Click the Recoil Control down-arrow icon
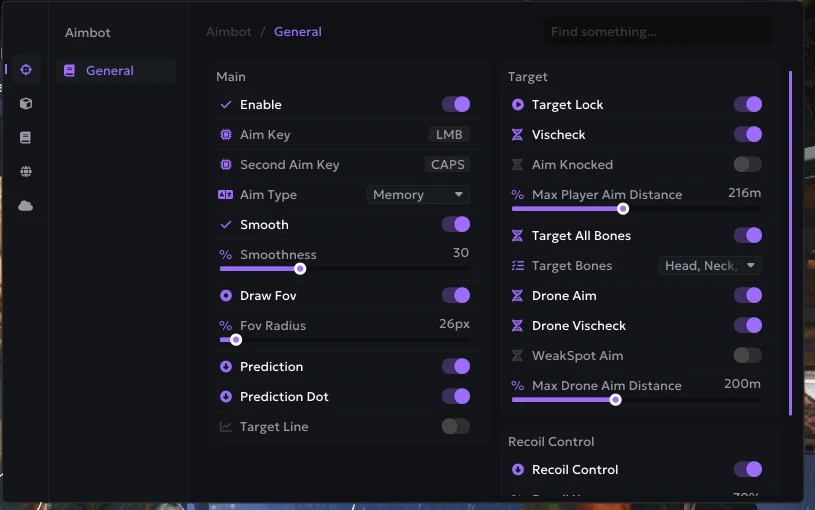This screenshot has width=815, height=510. click(x=517, y=469)
